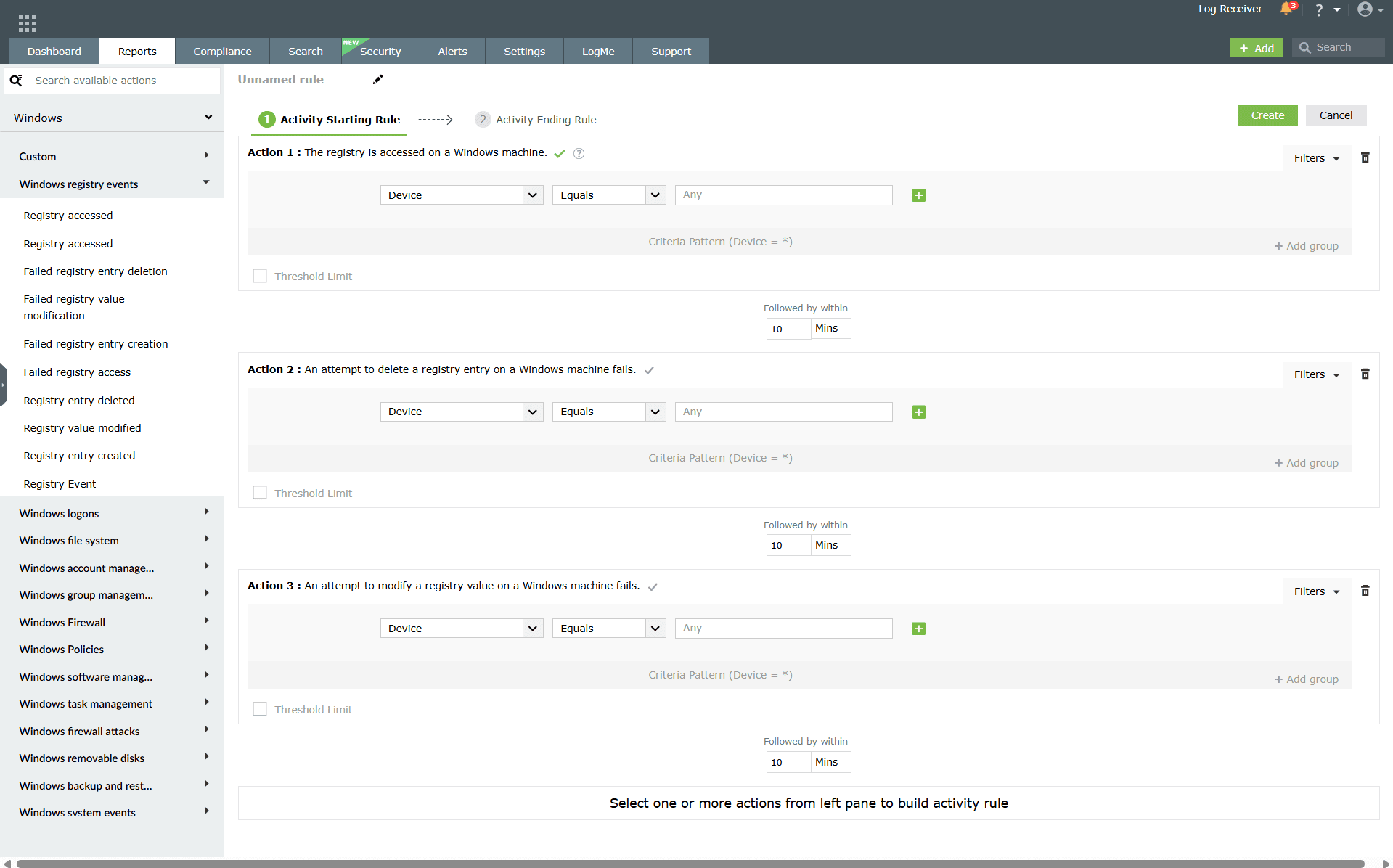Screen dimensions: 1393x868
Task: Open the Filters dropdown for Action 3
Action: 1316,591
